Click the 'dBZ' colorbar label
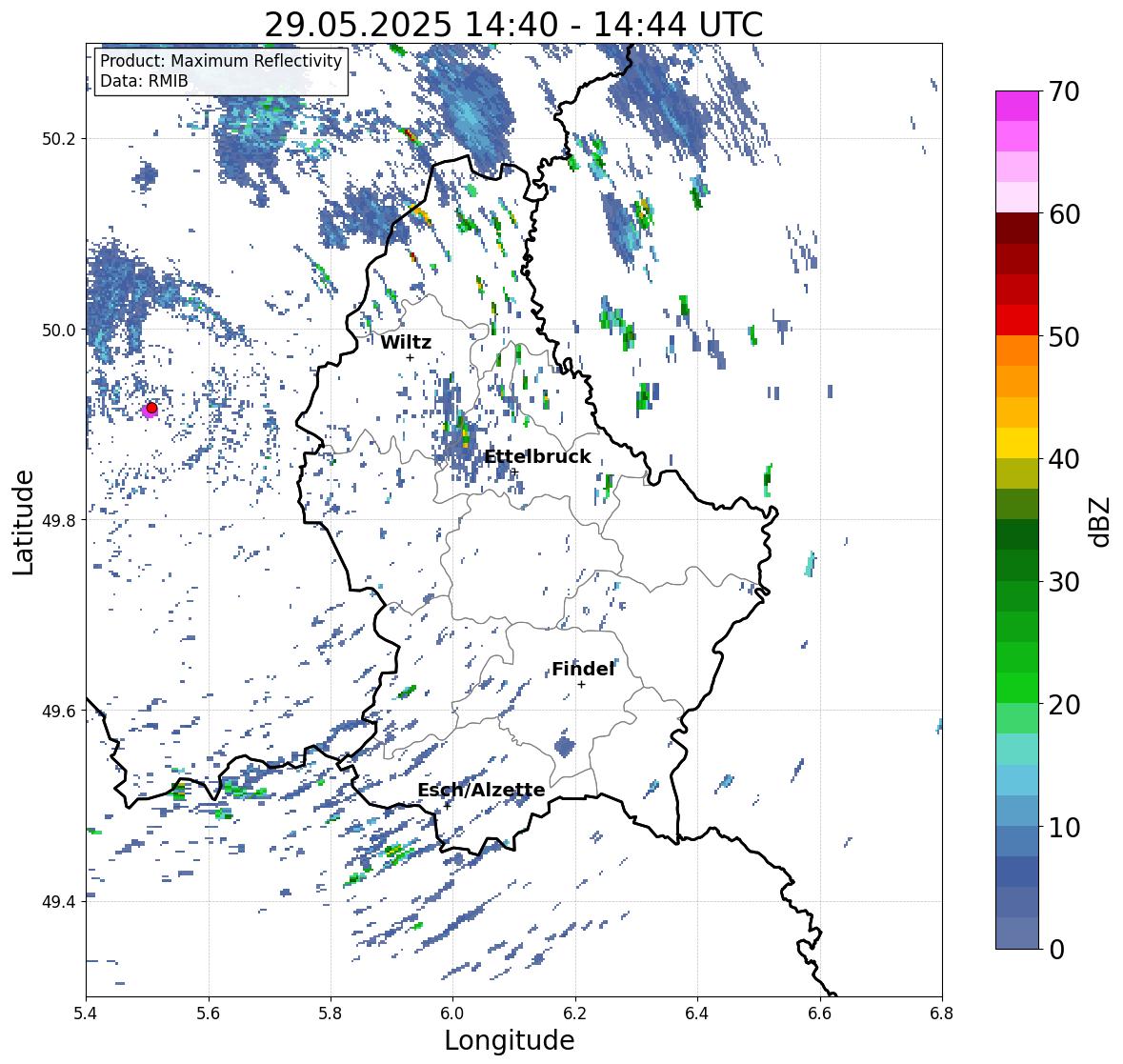This screenshot has width=1123, height=1064. coord(1101,521)
